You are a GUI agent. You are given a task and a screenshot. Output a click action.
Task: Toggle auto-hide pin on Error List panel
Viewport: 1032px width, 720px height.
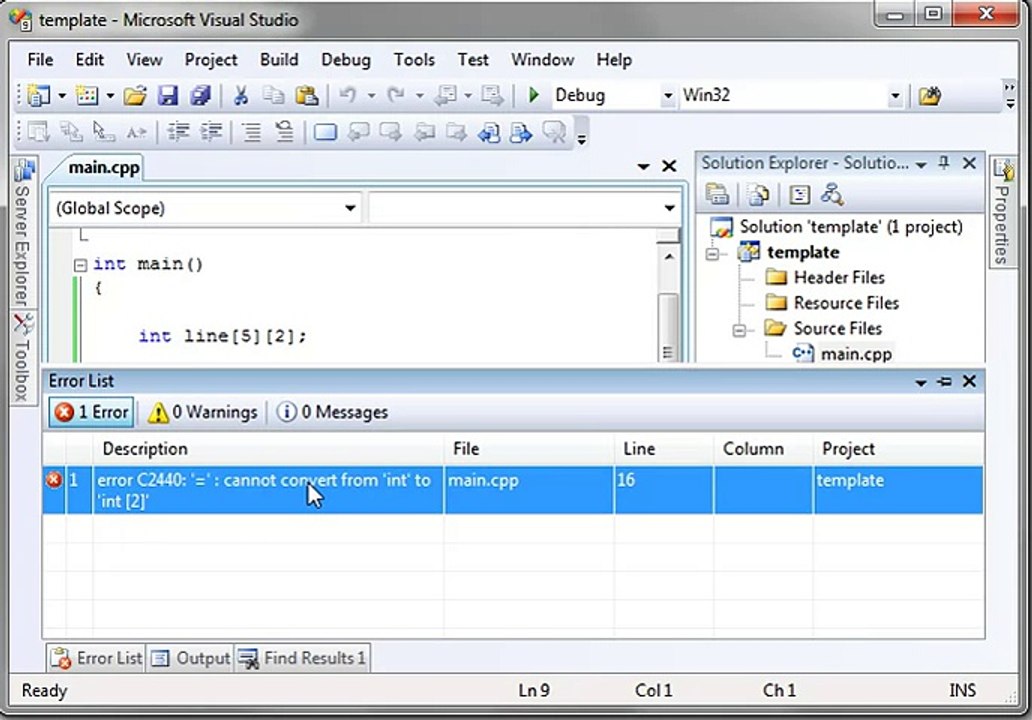coord(944,381)
